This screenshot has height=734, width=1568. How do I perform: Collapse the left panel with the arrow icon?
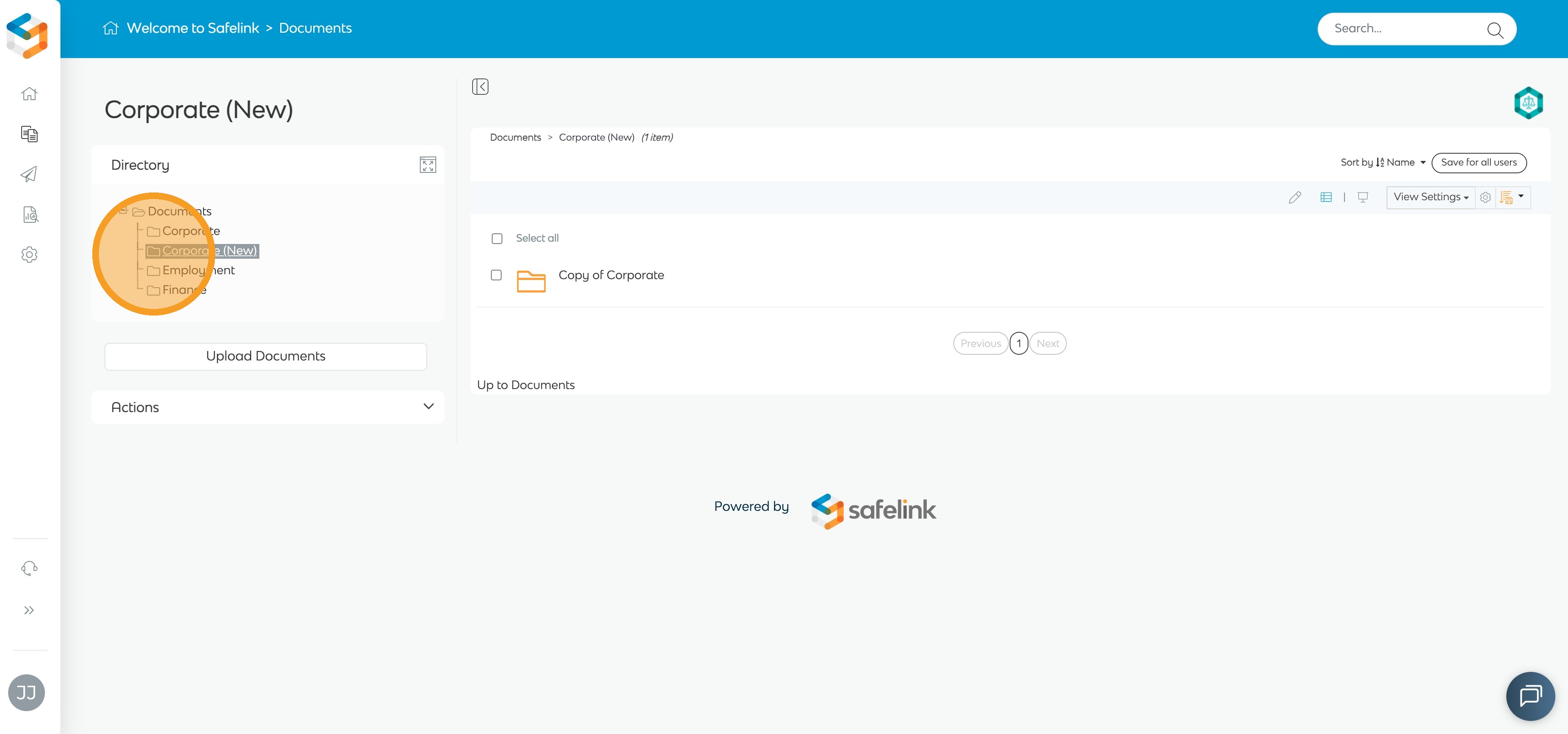[480, 87]
